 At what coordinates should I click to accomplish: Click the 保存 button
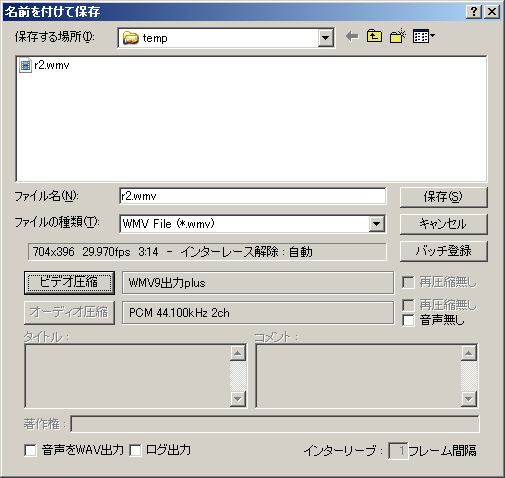click(443, 197)
